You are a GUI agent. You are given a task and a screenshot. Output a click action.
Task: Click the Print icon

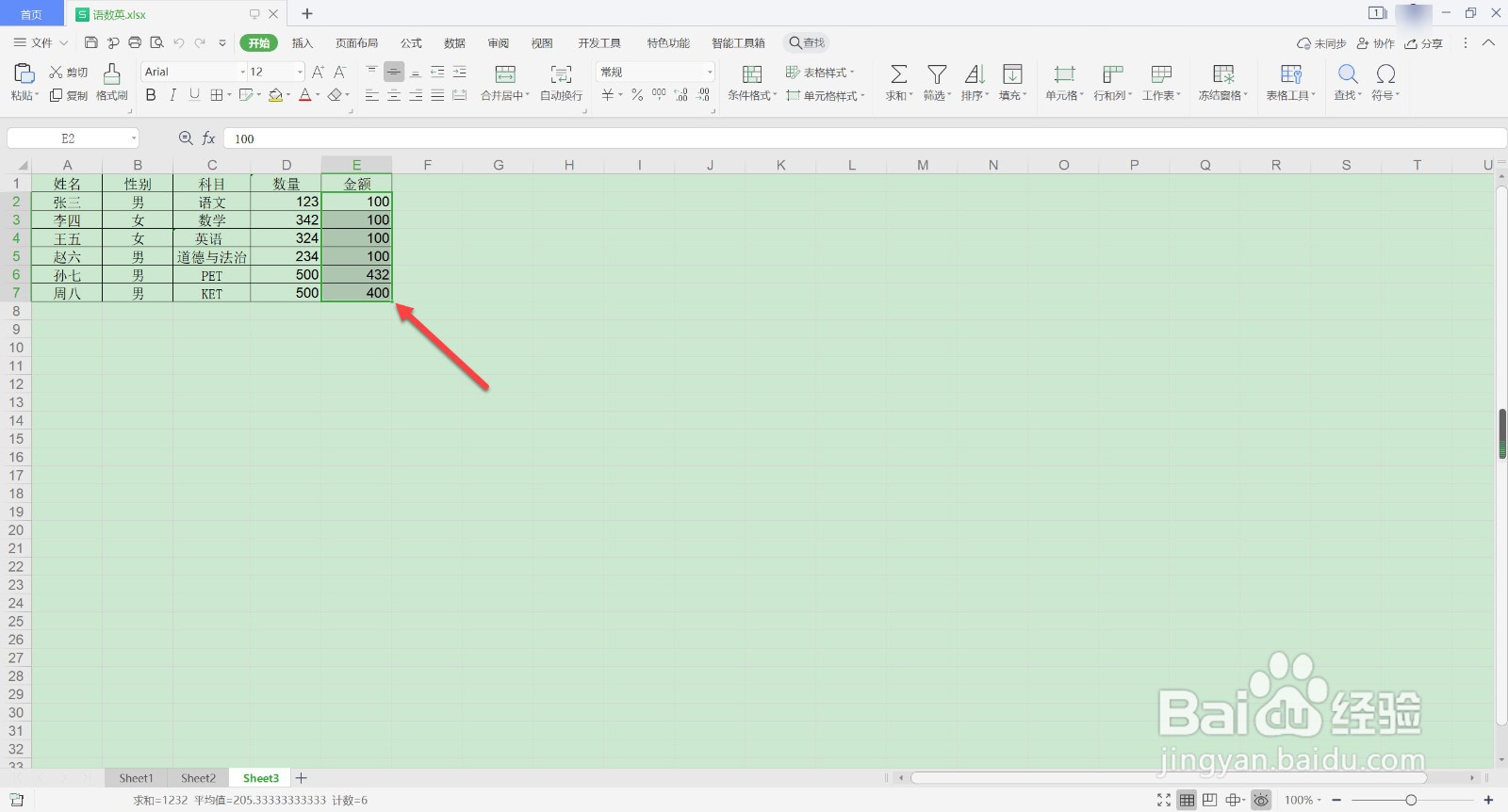point(135,42)
